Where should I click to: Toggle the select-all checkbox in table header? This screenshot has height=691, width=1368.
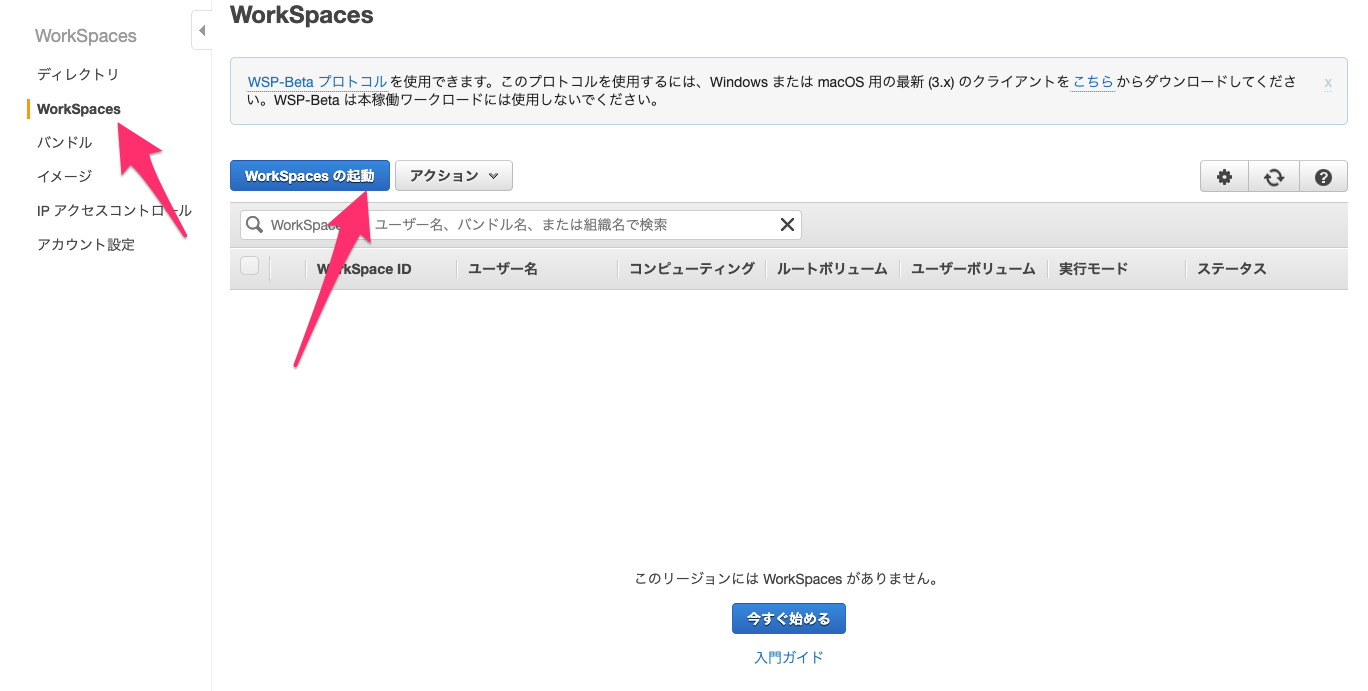coord(250,266)
